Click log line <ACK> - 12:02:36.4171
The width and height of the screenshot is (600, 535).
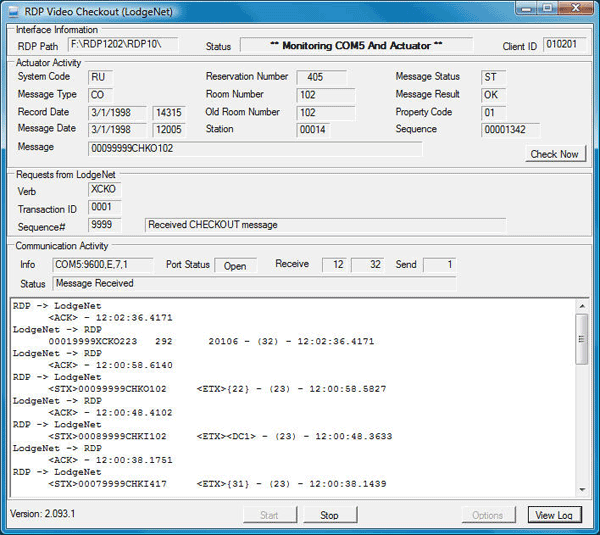pos(110,318)
